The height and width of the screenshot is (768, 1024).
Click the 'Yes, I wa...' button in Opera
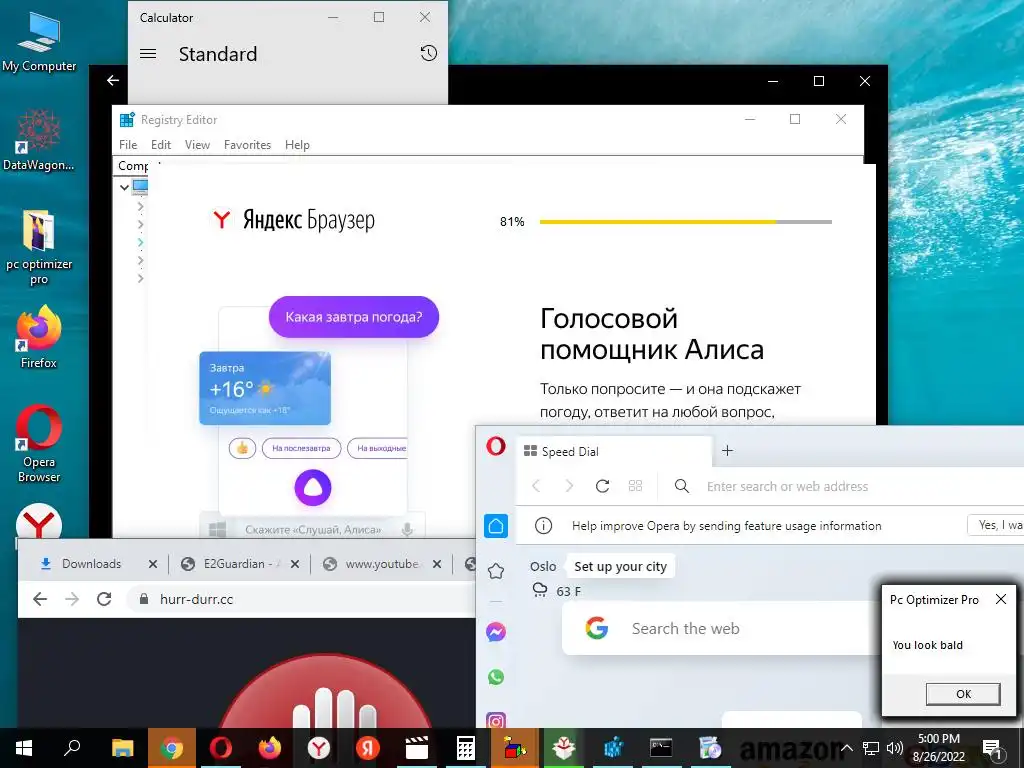pyautogui.click(x=995, y=524)
